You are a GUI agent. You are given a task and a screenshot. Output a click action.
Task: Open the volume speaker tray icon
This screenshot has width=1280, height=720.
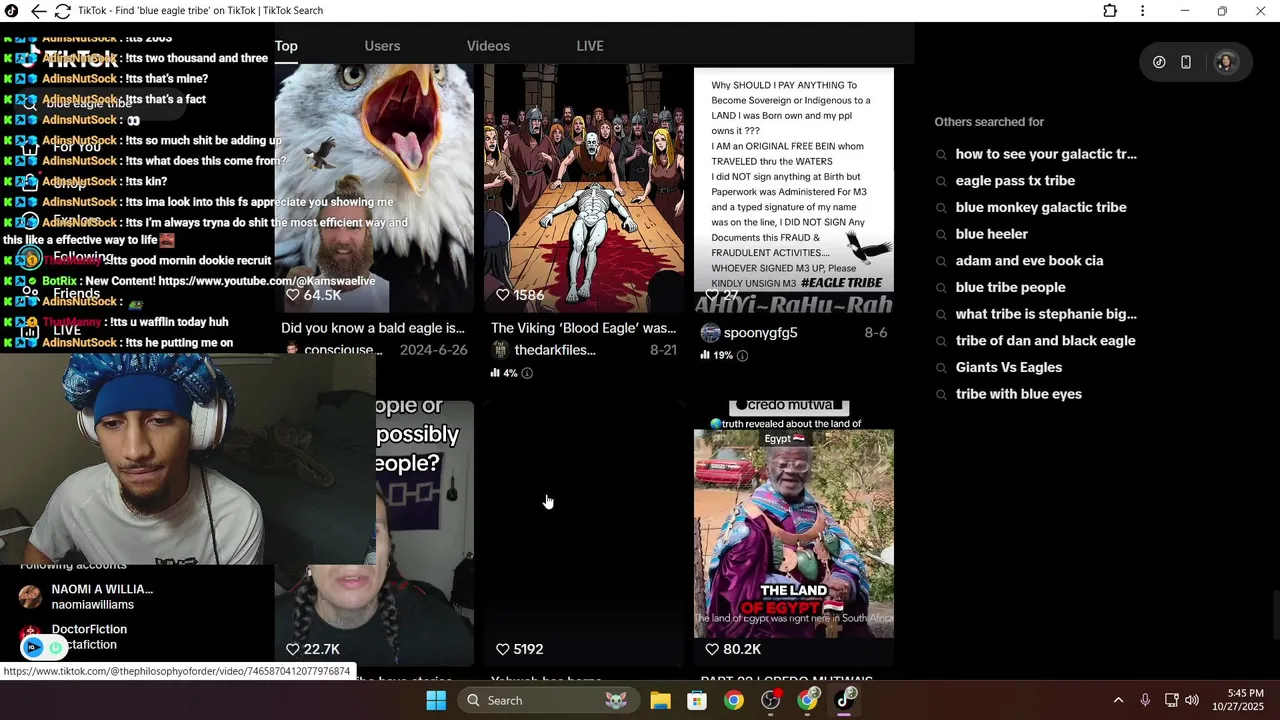1192,700
